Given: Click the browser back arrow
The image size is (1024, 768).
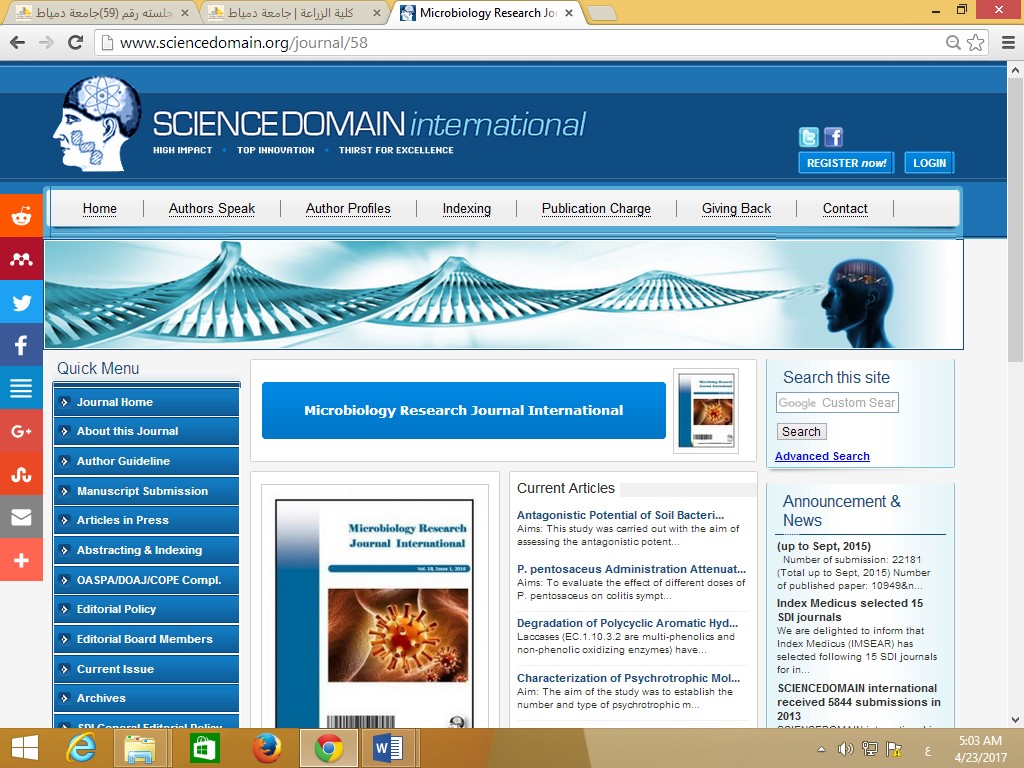Looking at the screenshot, I should click(18, 42).
